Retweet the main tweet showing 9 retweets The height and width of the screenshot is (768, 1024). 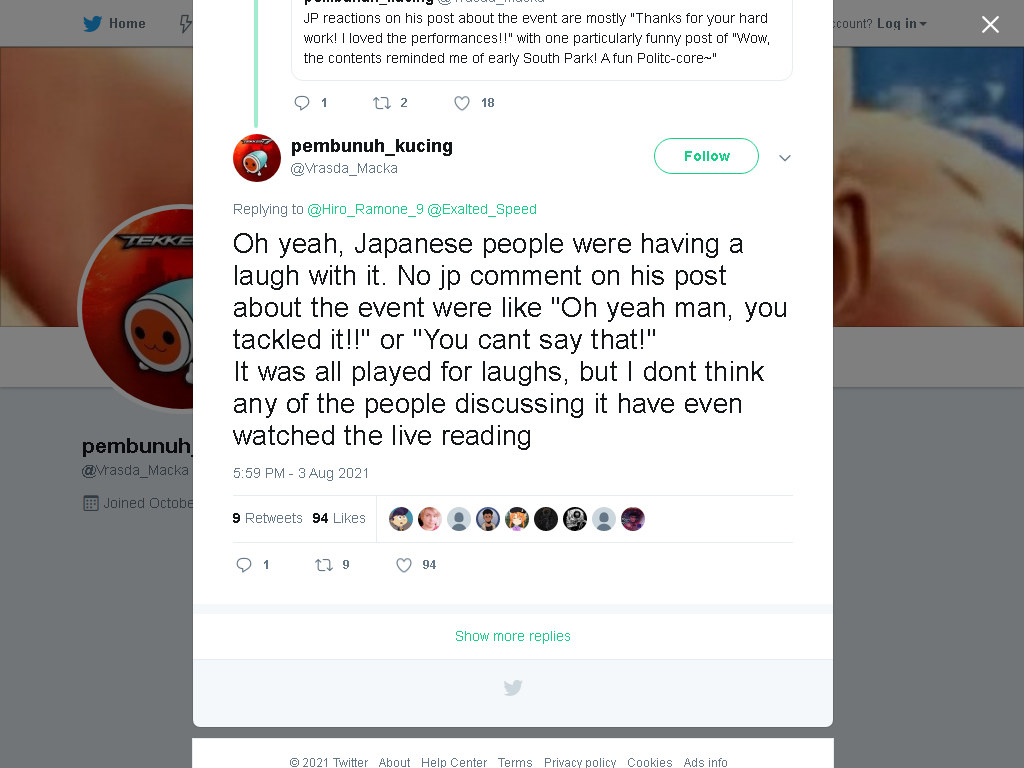tap(324, 565)
